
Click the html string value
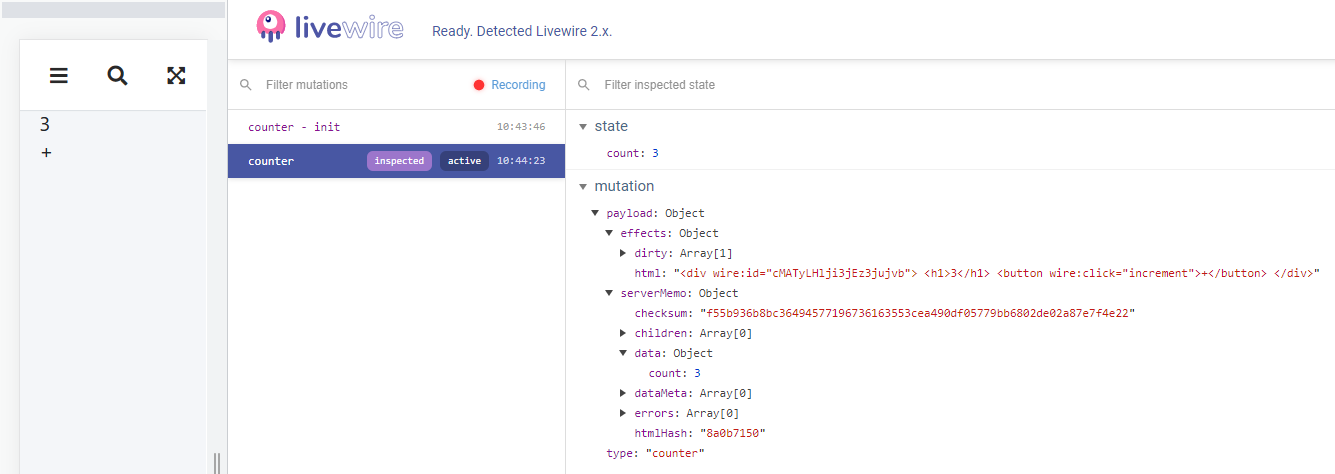[997, 273]
